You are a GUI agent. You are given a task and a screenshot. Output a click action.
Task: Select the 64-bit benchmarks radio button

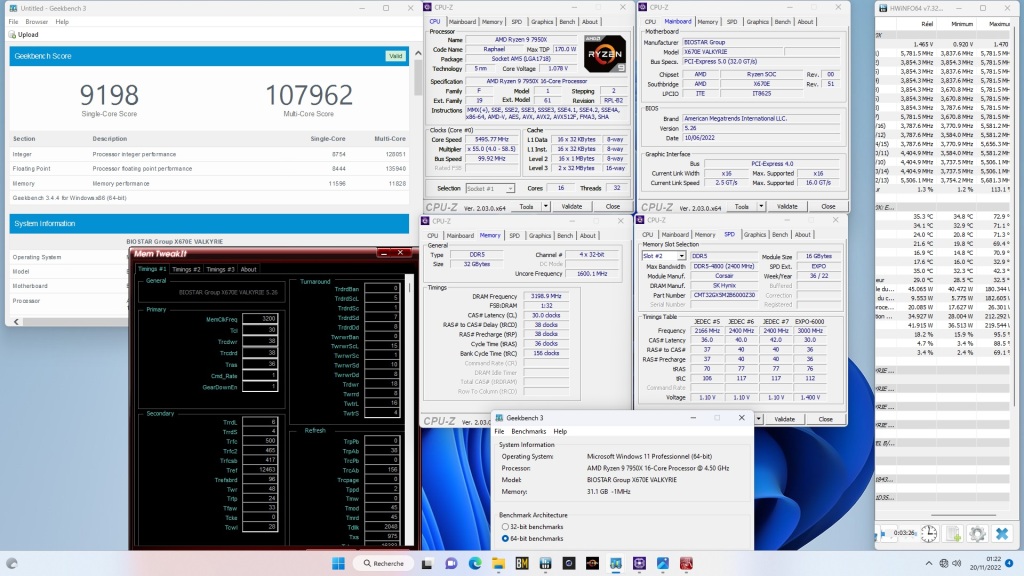coord(505,538)
